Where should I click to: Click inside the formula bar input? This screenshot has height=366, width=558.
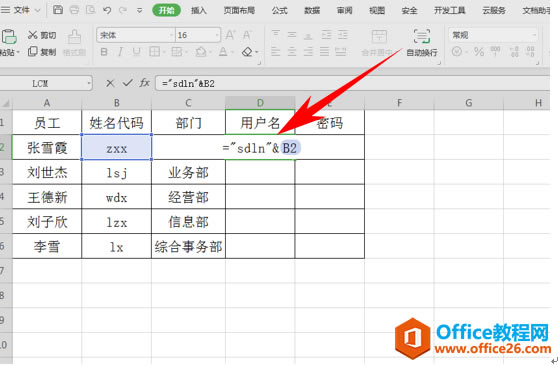pos(353,83)
